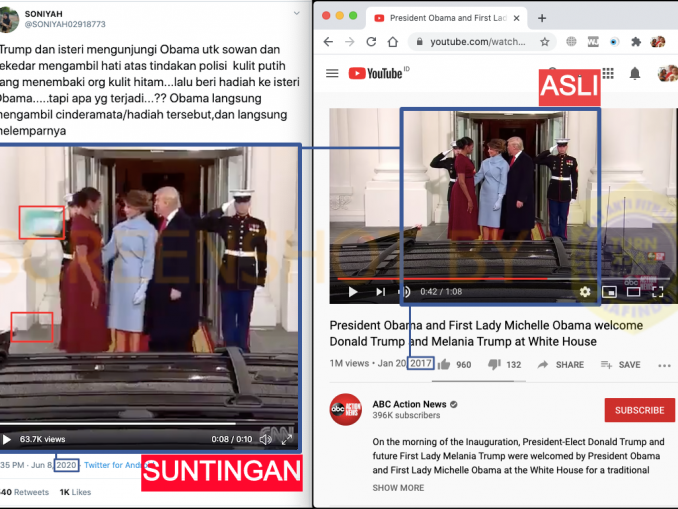This screenshot has width=678, height=509.
Task: Open the YouTube apps grid
Action: point(608,74)
